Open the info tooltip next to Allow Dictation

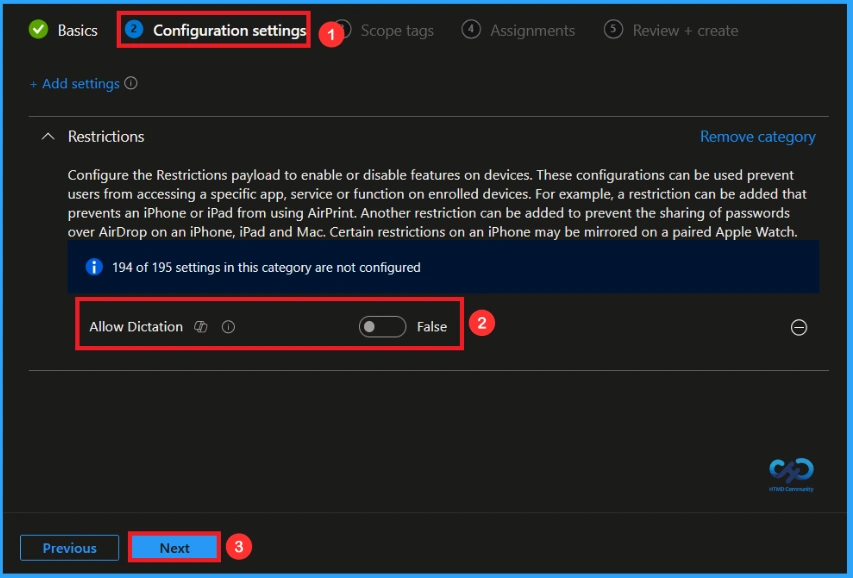(228, 327)
